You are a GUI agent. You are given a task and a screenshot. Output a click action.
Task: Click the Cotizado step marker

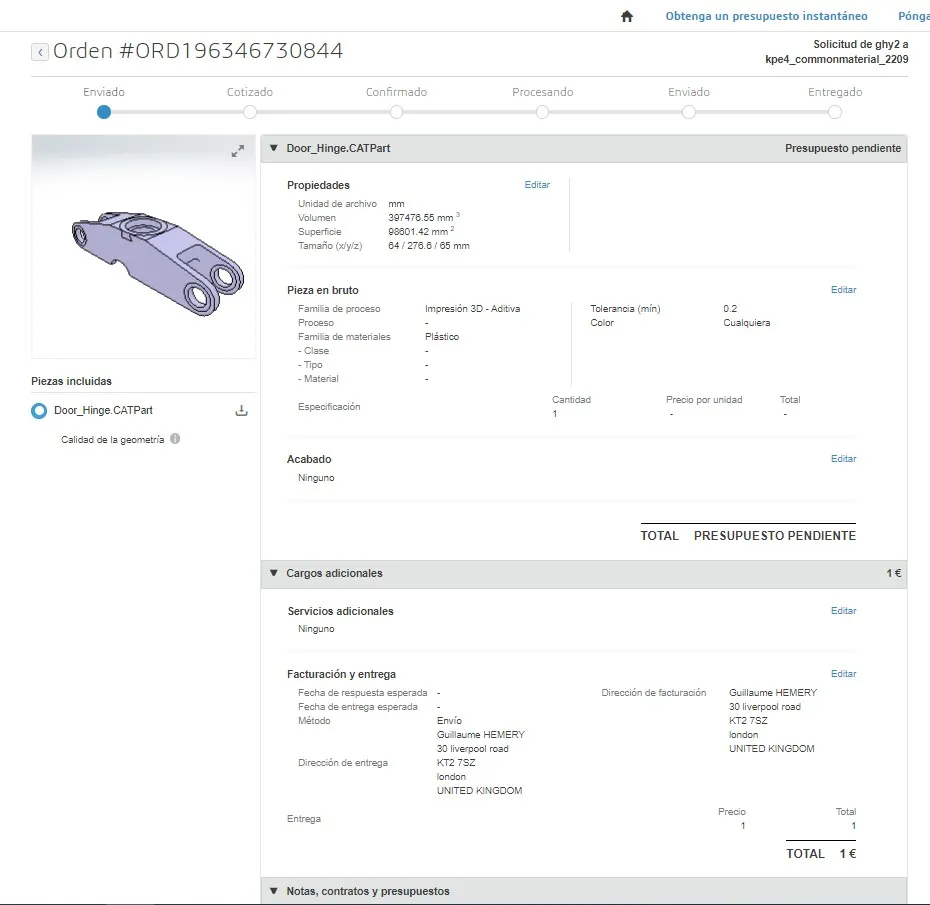pyautogui.click(x=250, y=112)
